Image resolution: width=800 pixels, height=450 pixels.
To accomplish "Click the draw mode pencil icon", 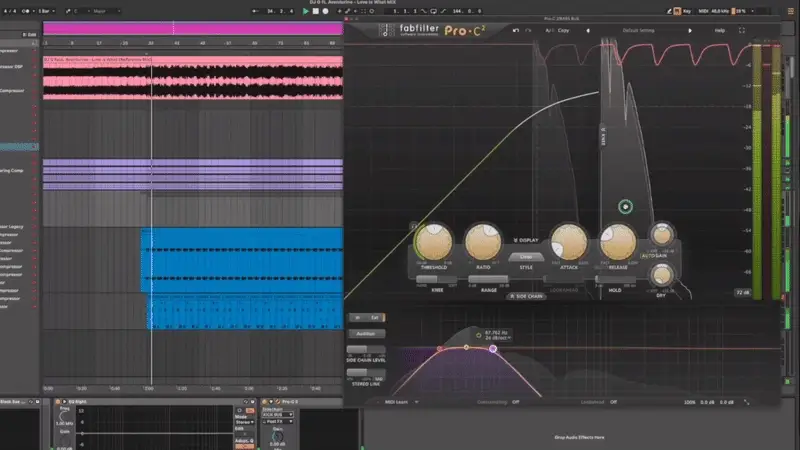I will [669, 11].
